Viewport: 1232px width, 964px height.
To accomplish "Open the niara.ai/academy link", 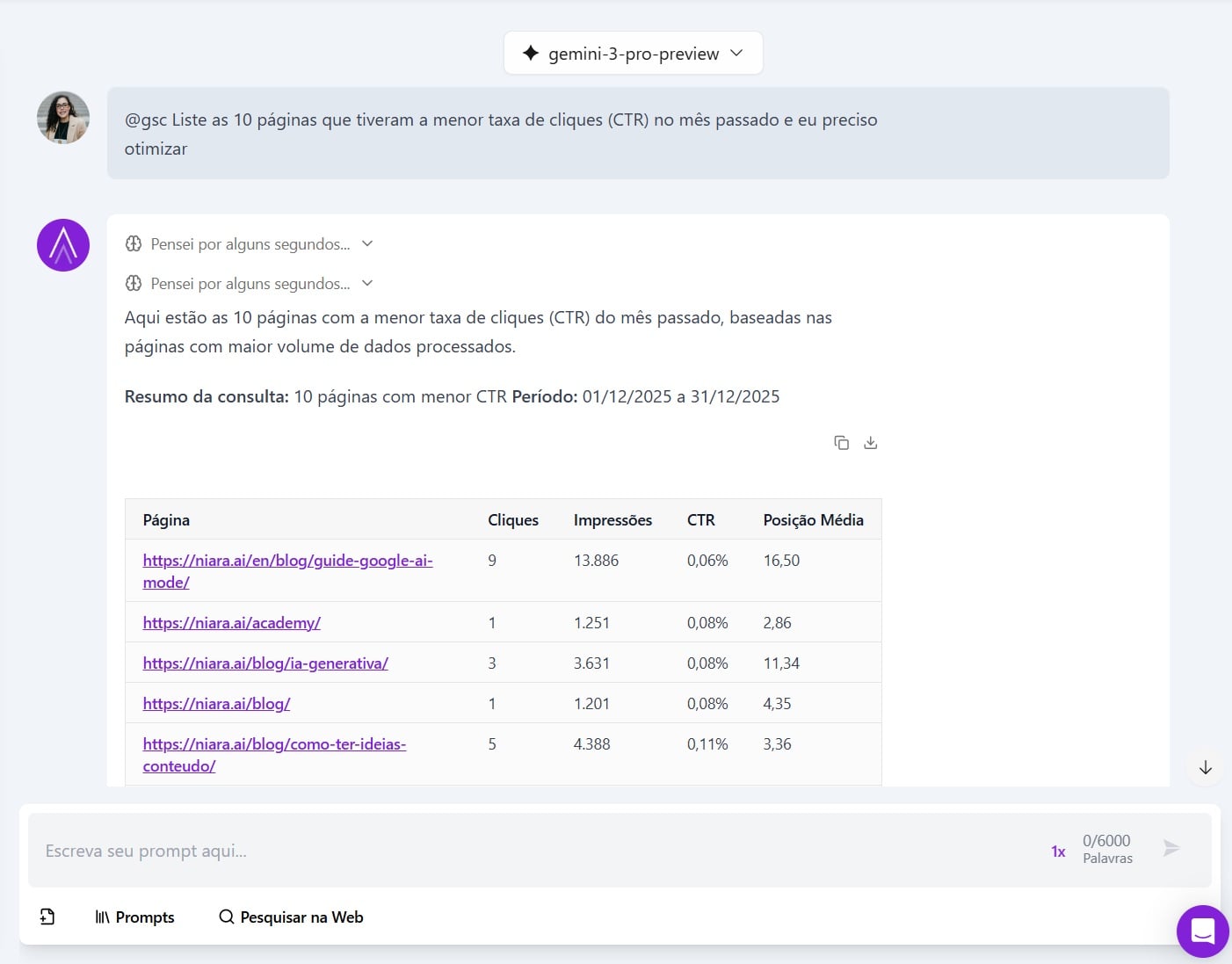I will [x=231, y=623].
